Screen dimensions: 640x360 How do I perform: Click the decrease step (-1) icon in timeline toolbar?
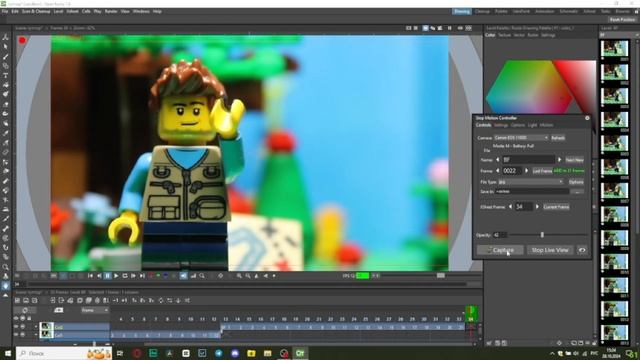tap(116, 300)
